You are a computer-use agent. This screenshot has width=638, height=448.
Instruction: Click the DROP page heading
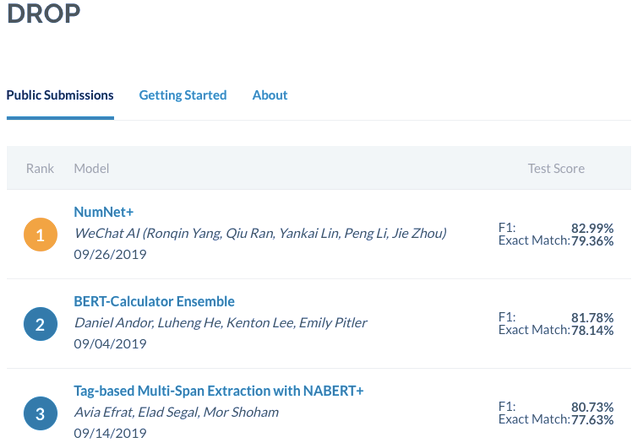coord(44,15)
